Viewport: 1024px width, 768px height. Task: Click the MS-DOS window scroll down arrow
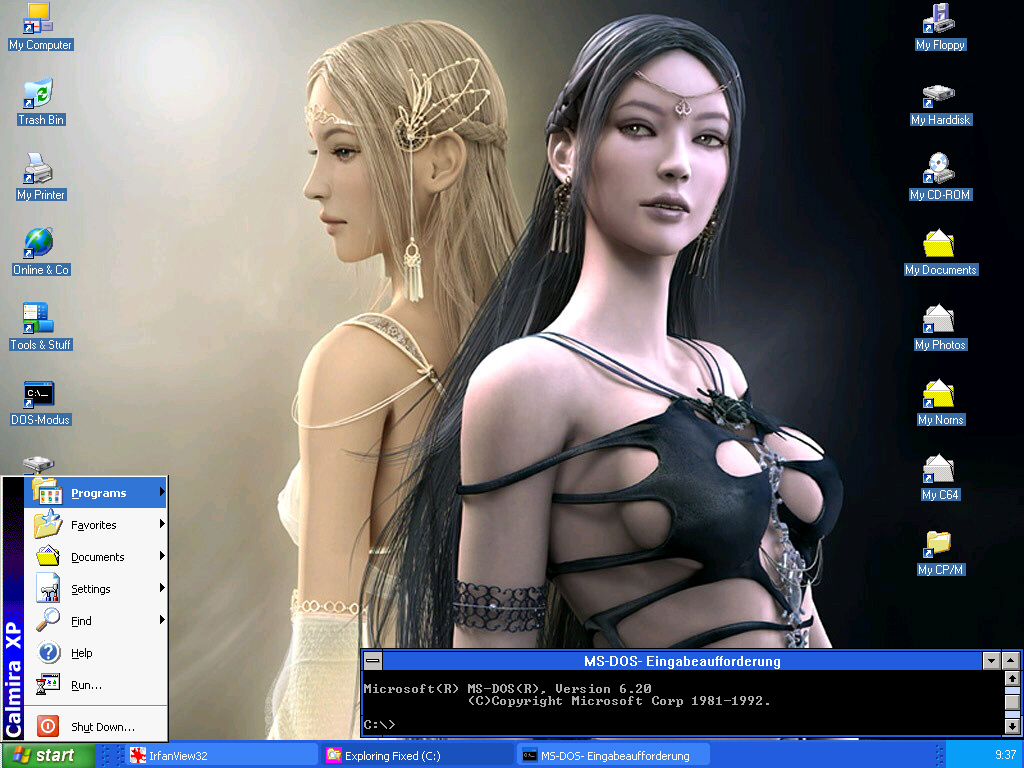point(1012,726)
